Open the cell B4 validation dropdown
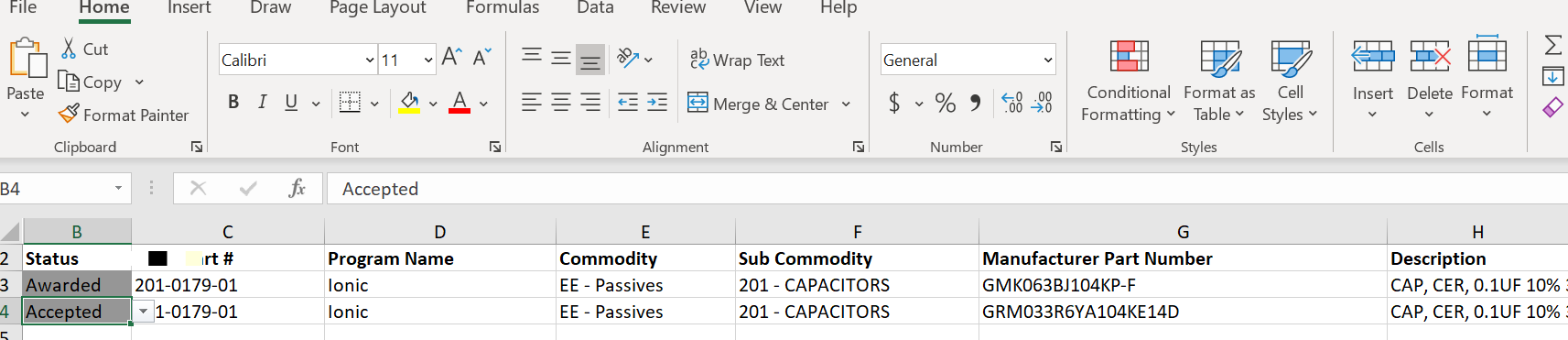The width and height of the screenshot is (1568, 340). pyautogui.click(x=144, y=312)
